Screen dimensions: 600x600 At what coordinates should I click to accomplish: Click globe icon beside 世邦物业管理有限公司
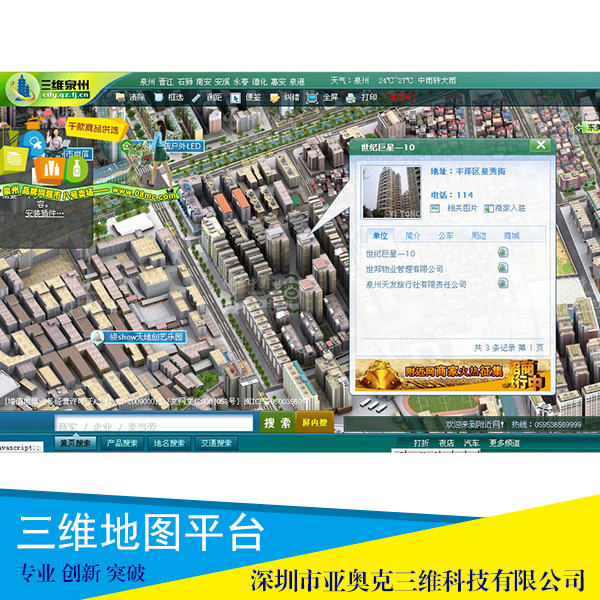tap(503, 268)
